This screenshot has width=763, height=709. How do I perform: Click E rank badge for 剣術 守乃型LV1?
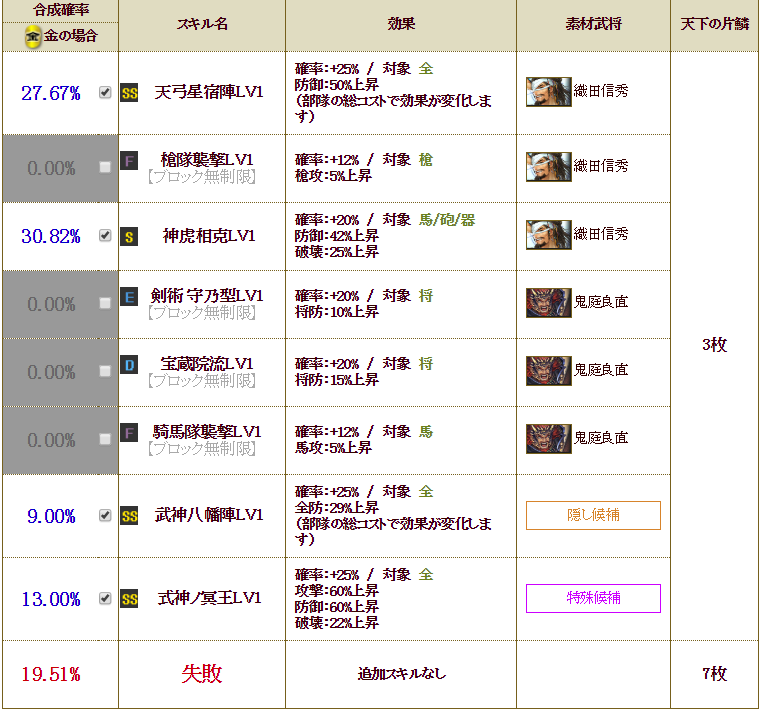point(129,297)
